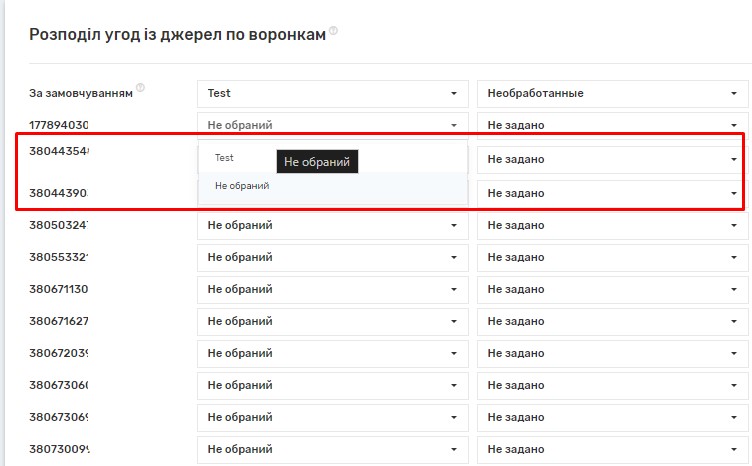Click help icon beside the section title

coord(334,31)
